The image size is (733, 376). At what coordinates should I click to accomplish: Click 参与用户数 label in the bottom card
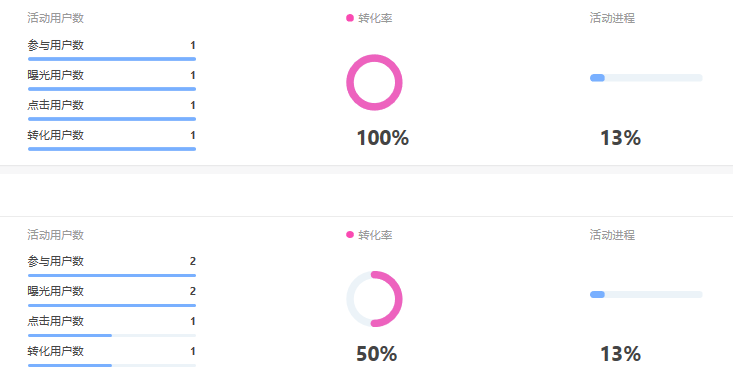(56, 261)
